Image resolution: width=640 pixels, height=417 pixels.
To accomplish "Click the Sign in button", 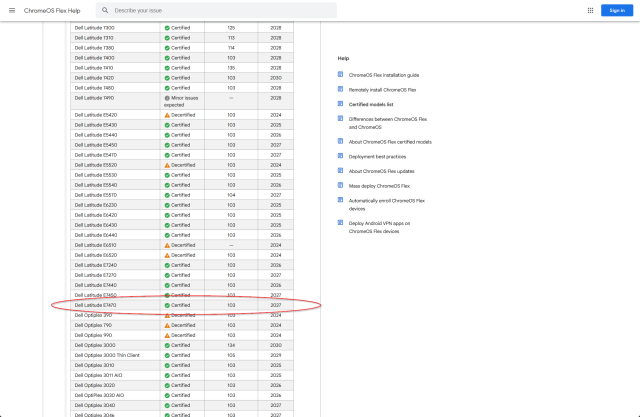I will (x=615, y=10).
